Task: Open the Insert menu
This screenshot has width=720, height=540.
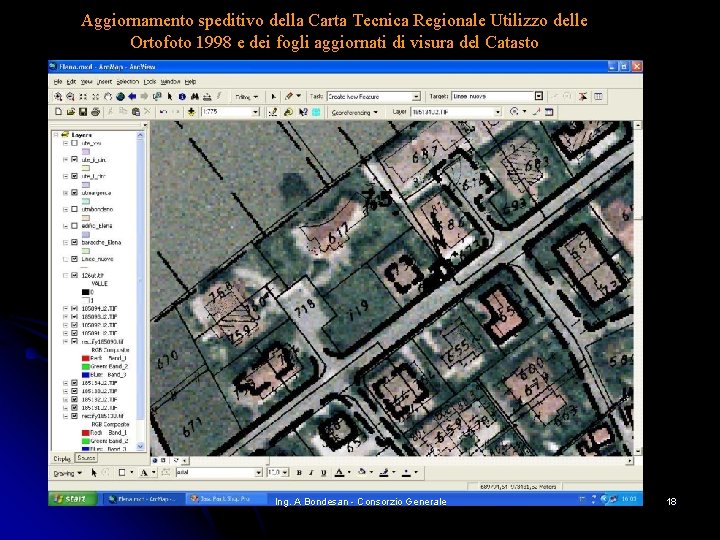Action: (104, 82)
